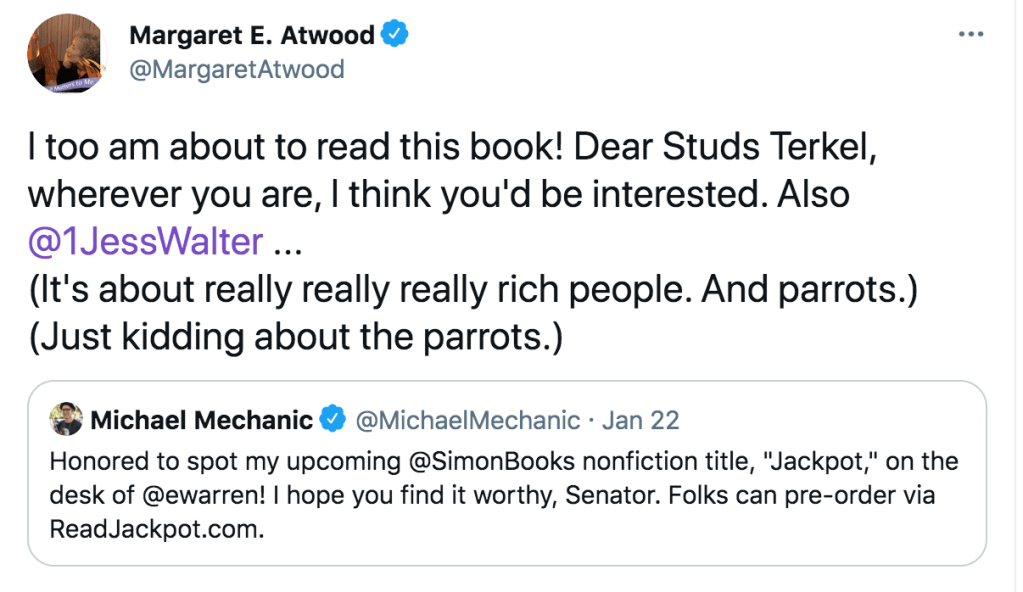The height and width of the screenshot is (592, 1023).
Task: Click the Michael Mechanic display name
Action: click(x=201, y=421)
